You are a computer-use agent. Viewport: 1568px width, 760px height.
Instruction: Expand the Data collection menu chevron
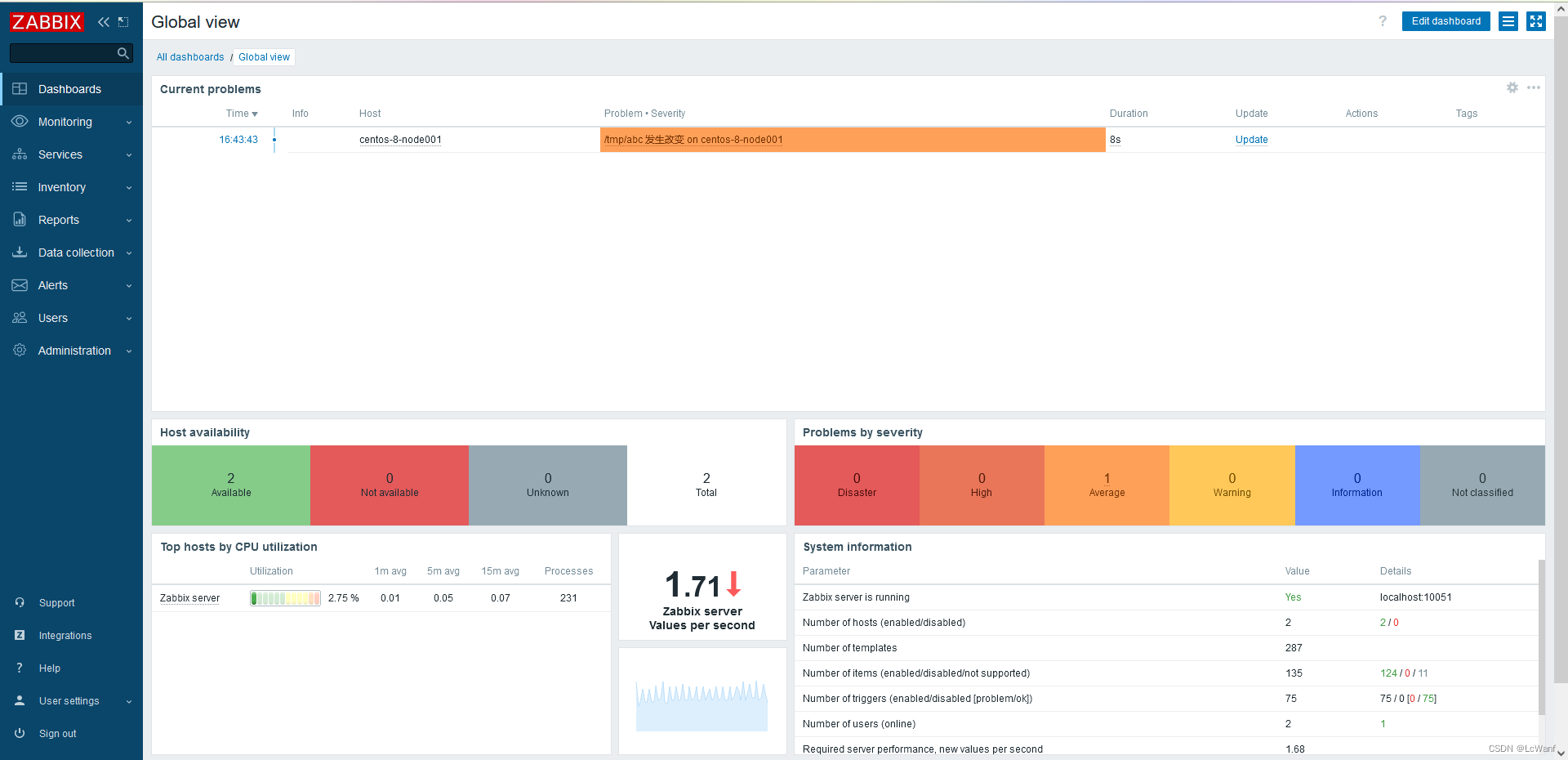pyautogui.click(x=129, y=253)
